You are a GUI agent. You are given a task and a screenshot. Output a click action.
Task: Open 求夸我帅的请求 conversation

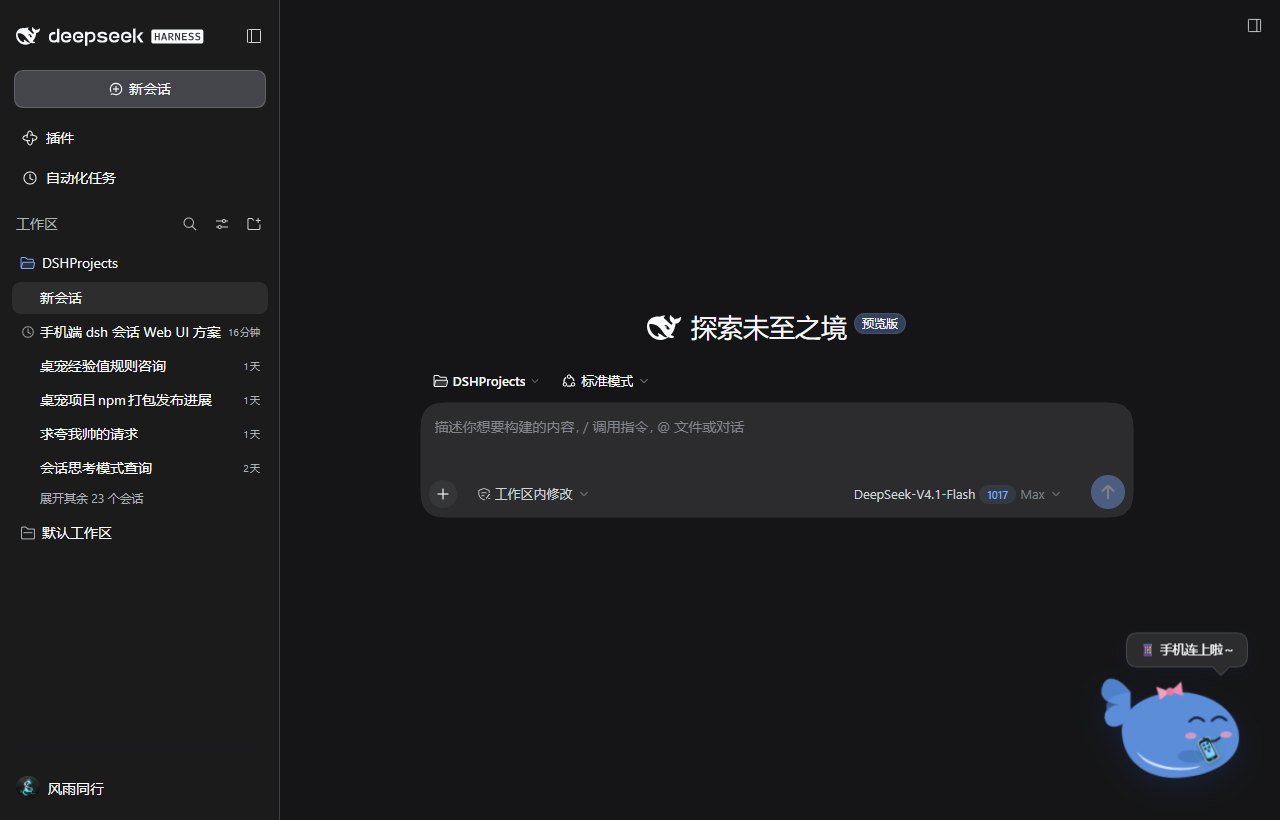(x=140, y=434)
